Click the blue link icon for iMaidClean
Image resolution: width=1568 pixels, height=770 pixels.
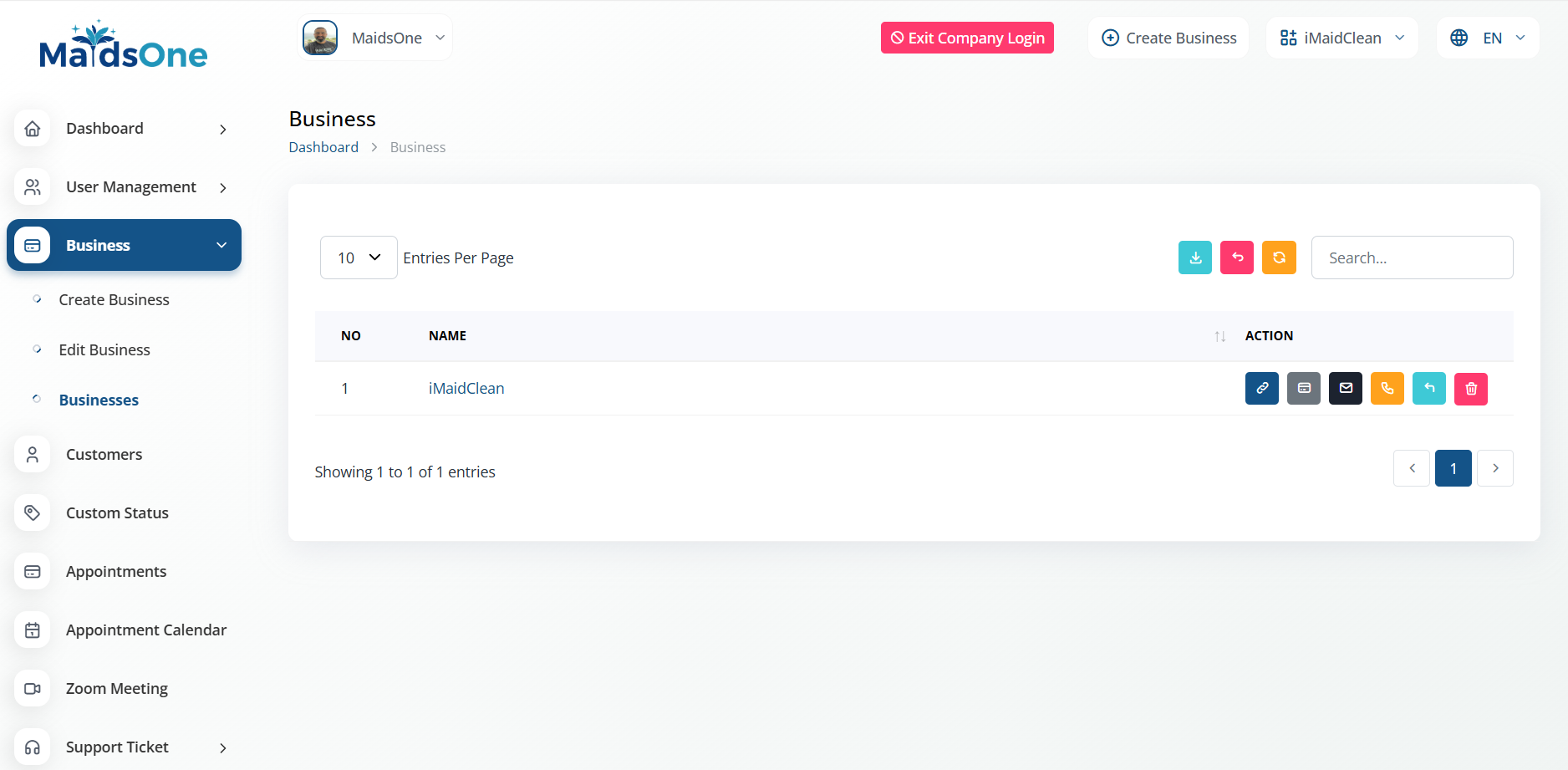pyautogui.click(x=1261, y=389)
